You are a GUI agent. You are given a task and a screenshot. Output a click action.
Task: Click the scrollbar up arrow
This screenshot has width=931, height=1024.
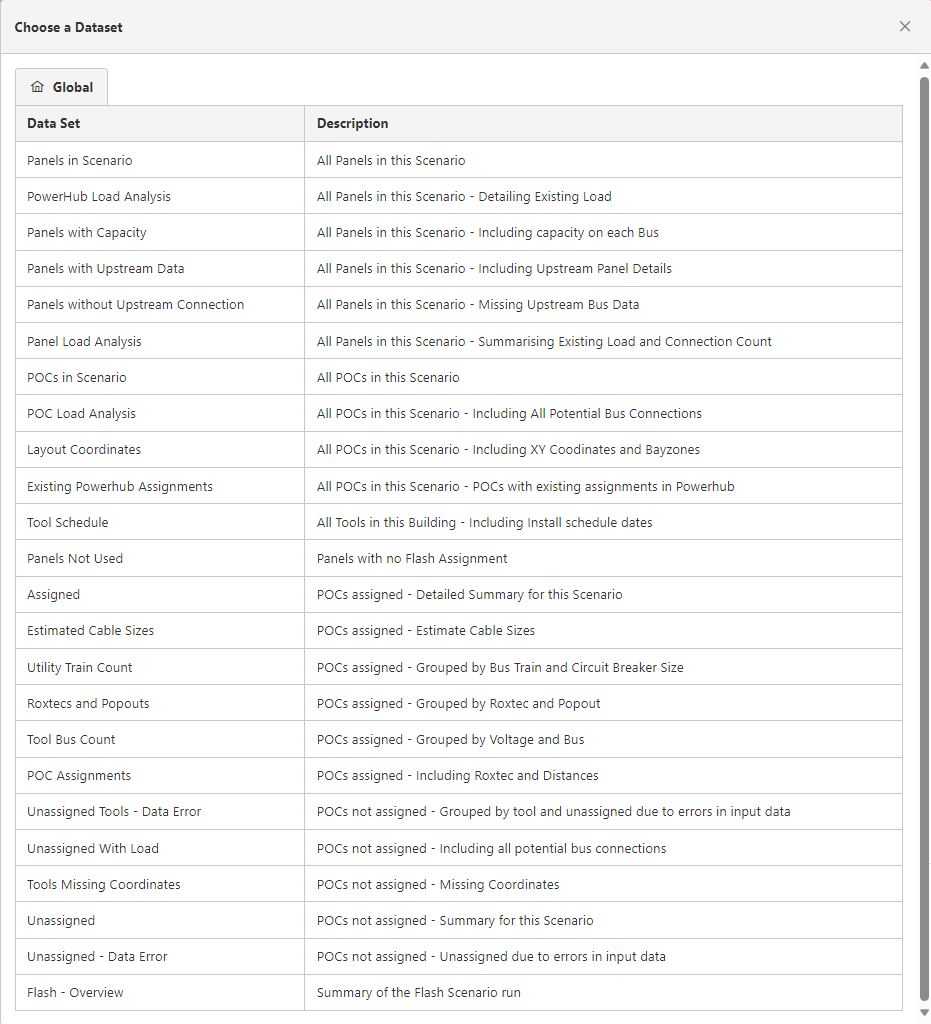pyautogui.click(x=924, y=66)
